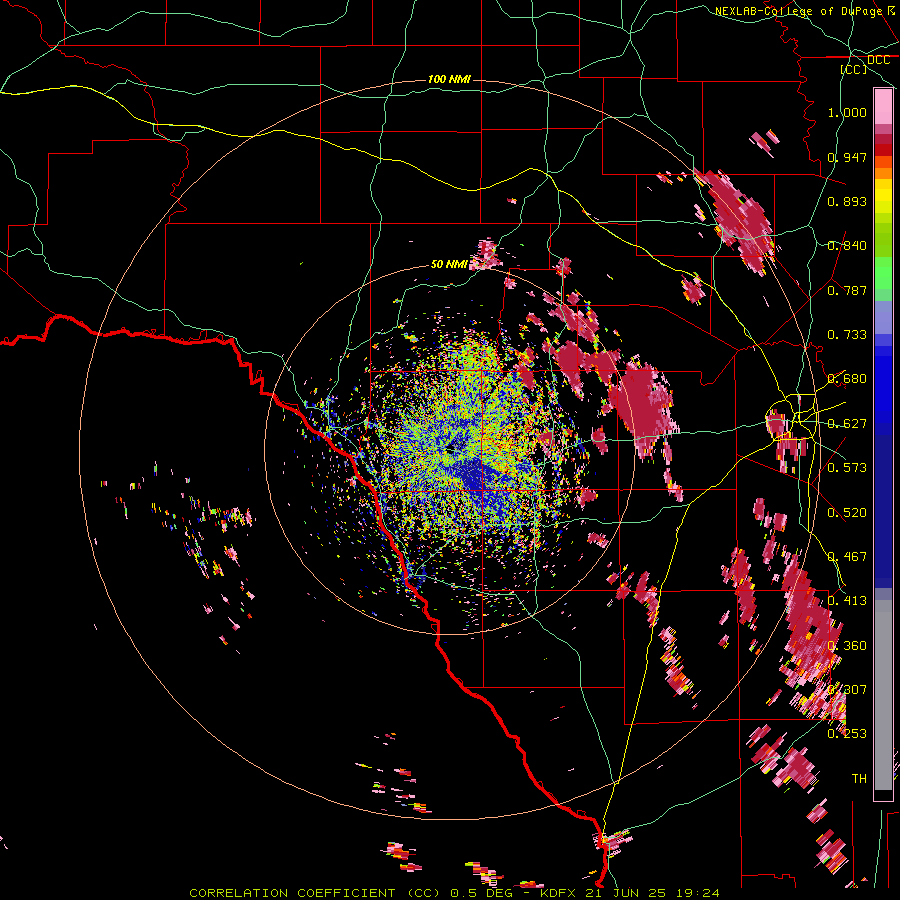Click the TH label on the scale
This screenshot has height=900, width=900.
click(859, 779)
